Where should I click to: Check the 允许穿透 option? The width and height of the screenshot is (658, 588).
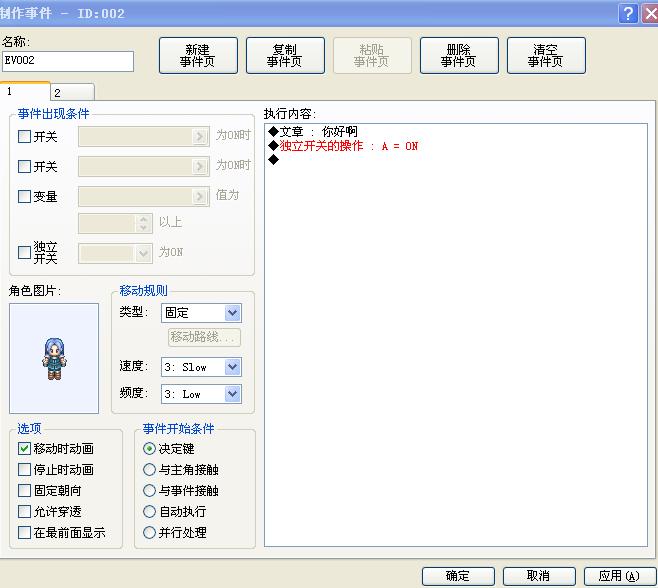(24, 512)
